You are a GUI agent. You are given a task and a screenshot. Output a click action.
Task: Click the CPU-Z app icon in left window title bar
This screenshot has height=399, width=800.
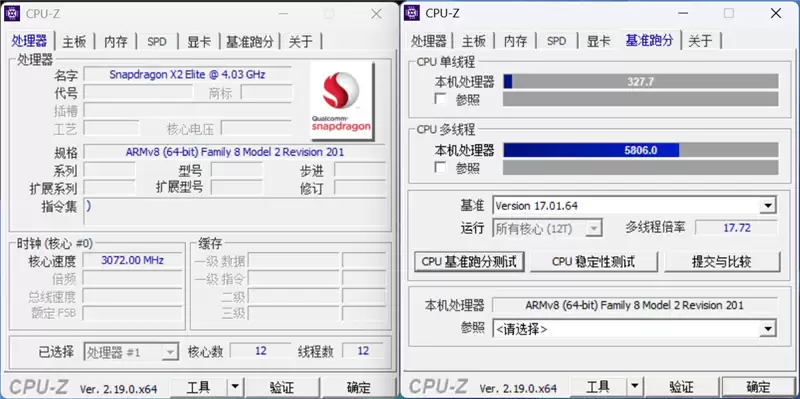pyautogui.click(x=12, y=13)
